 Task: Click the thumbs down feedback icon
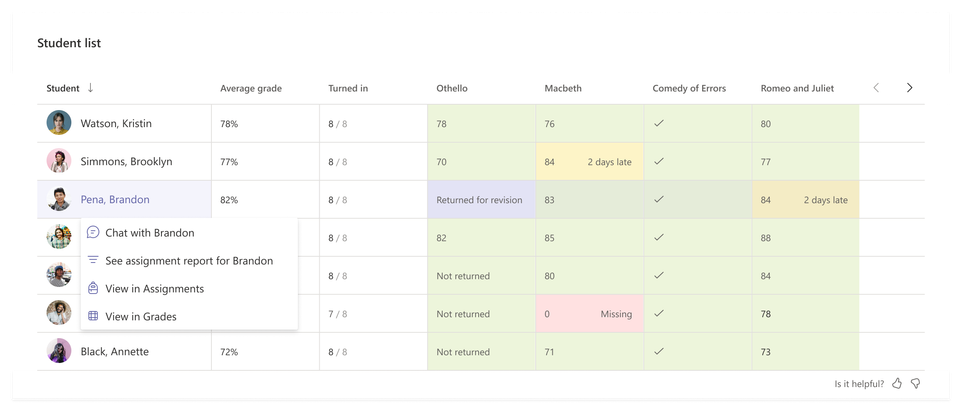915,384
